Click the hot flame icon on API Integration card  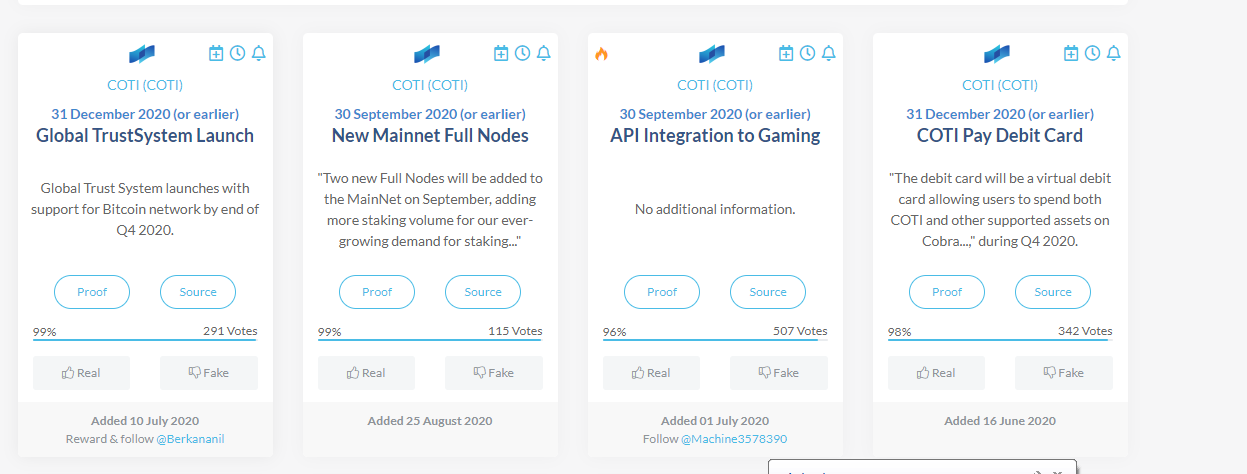601,54
